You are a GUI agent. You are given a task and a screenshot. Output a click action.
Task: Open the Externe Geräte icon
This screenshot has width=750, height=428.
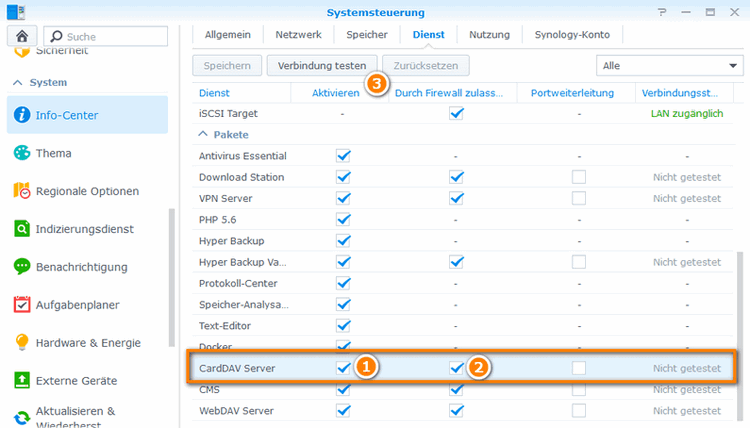point(22,380)
